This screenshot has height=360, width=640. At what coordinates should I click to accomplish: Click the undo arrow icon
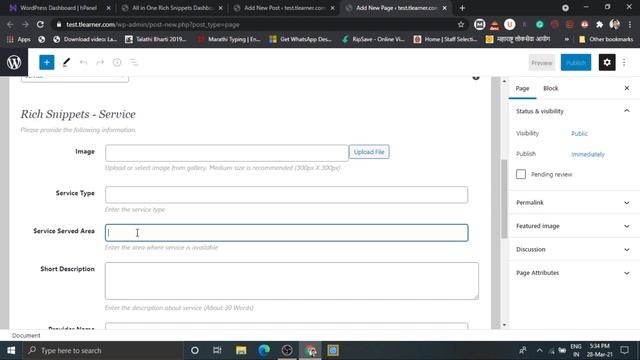pos(83,62)
